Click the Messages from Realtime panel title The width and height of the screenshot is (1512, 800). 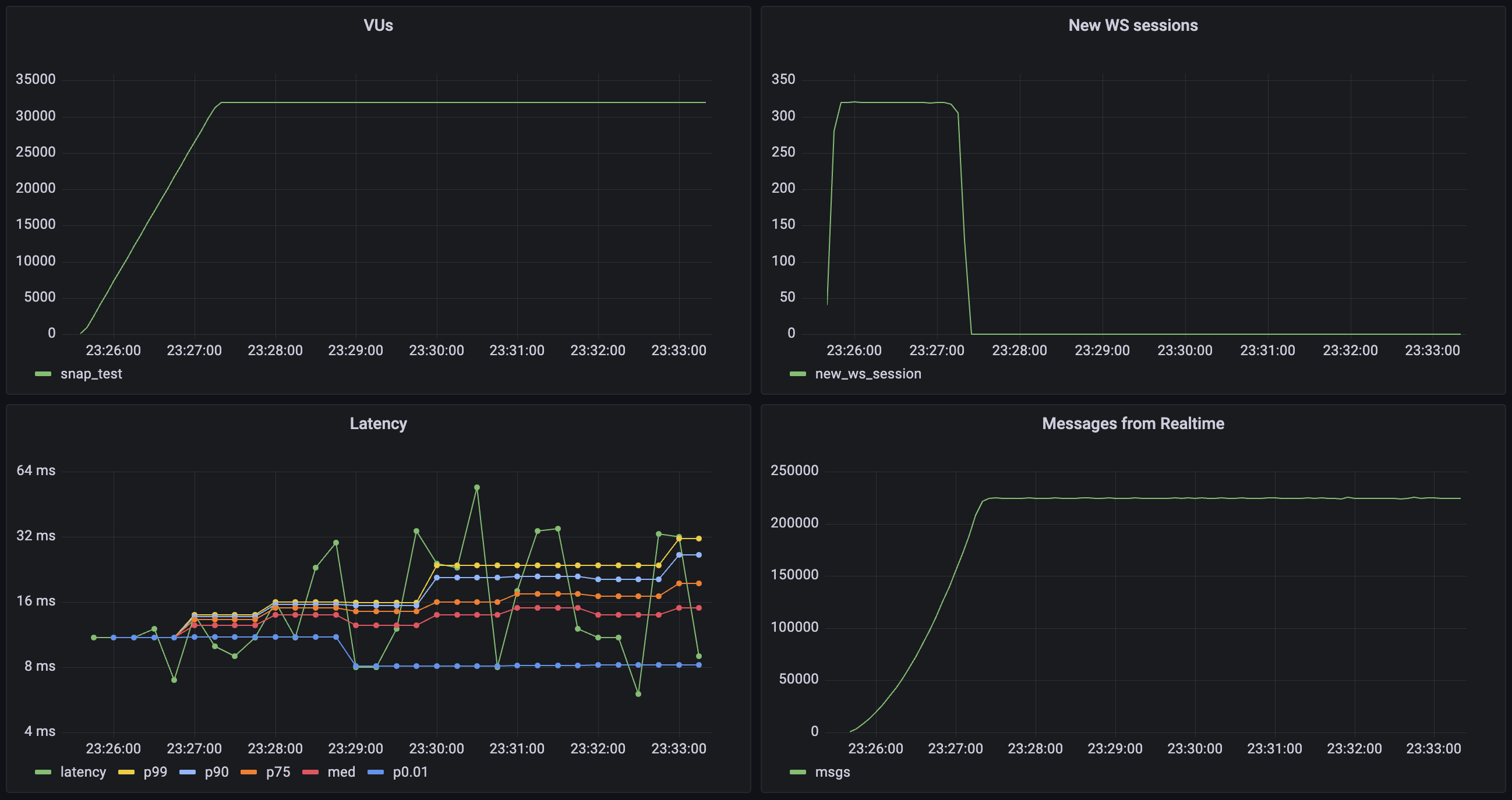(1132, 423)
